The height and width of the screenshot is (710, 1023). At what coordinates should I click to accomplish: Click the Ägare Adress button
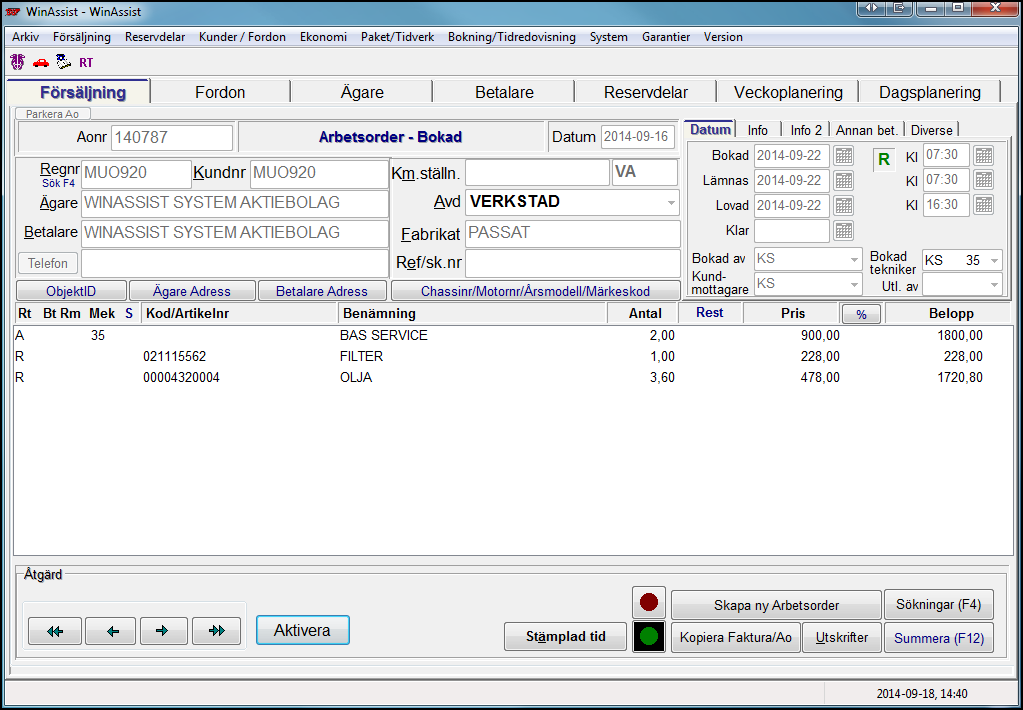point(192,291)
